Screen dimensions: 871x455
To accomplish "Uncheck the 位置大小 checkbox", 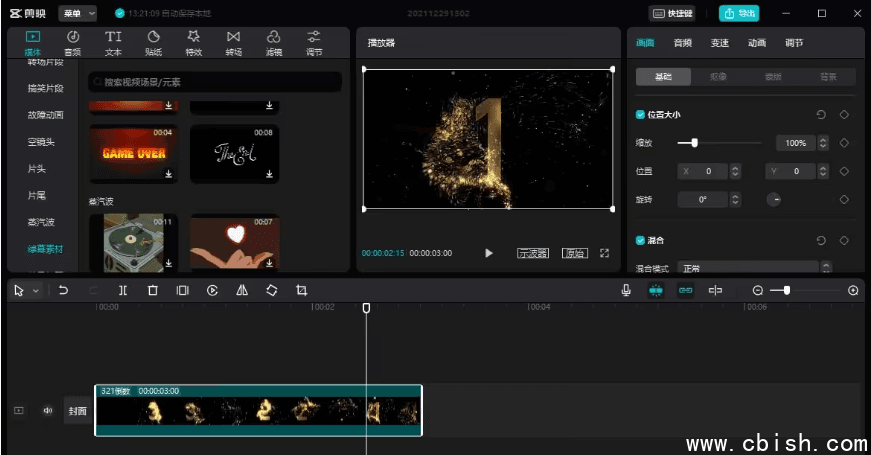I will [641, 115].
